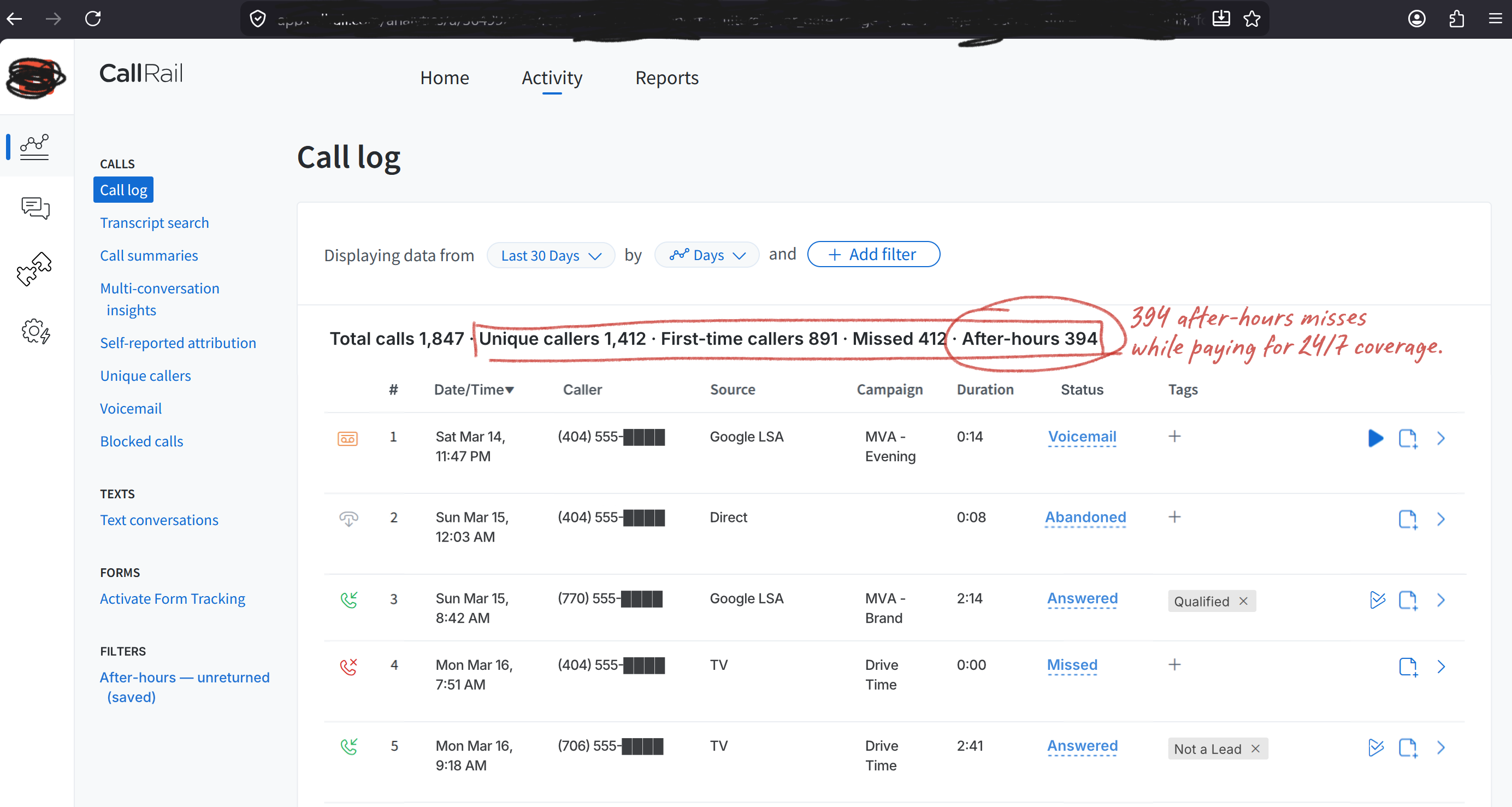Open Transcript search
Image resolution: width=1512 pixels, height=807 pixels.
click(x=155, y=222)
